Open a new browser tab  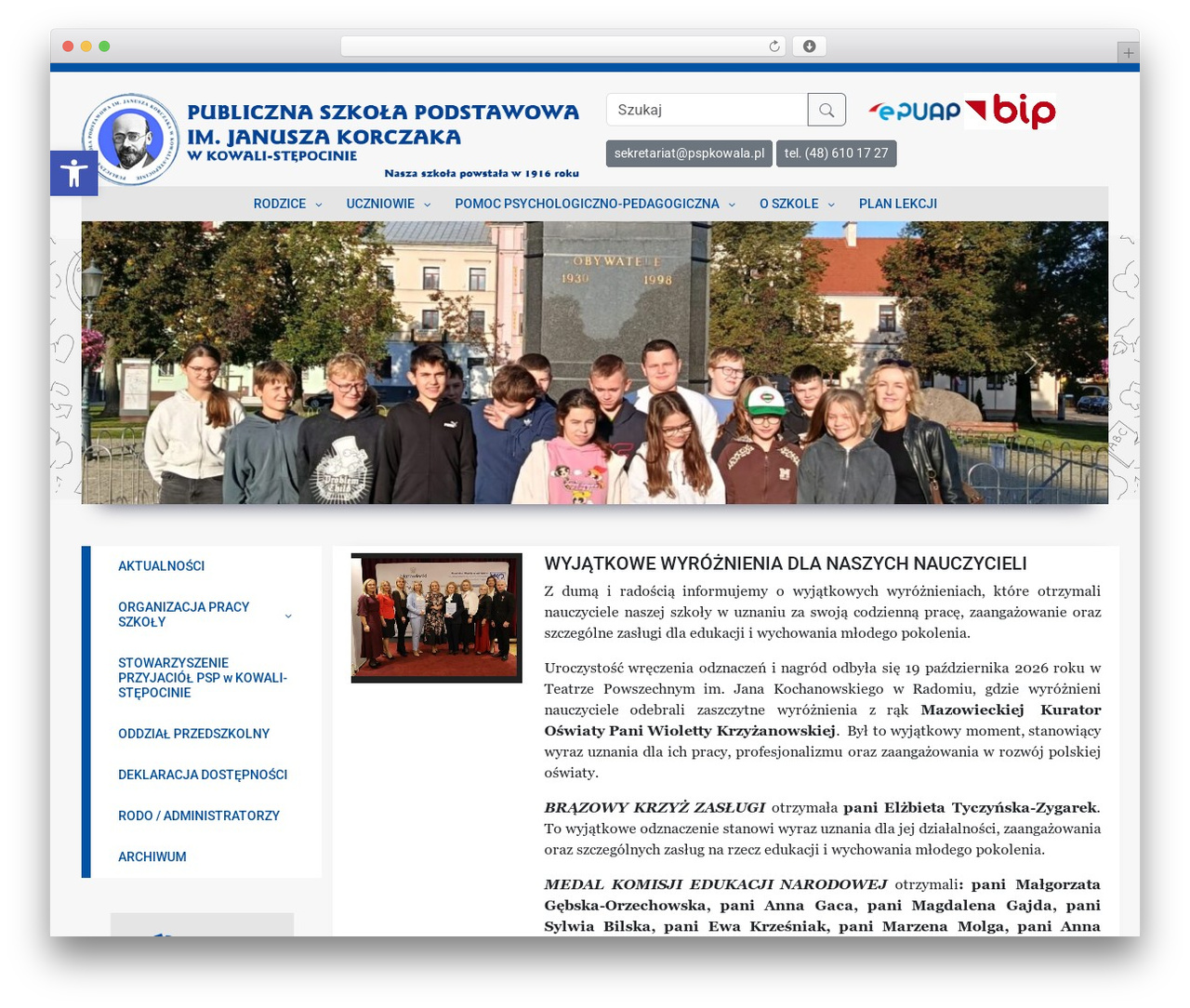(1129, 53)
